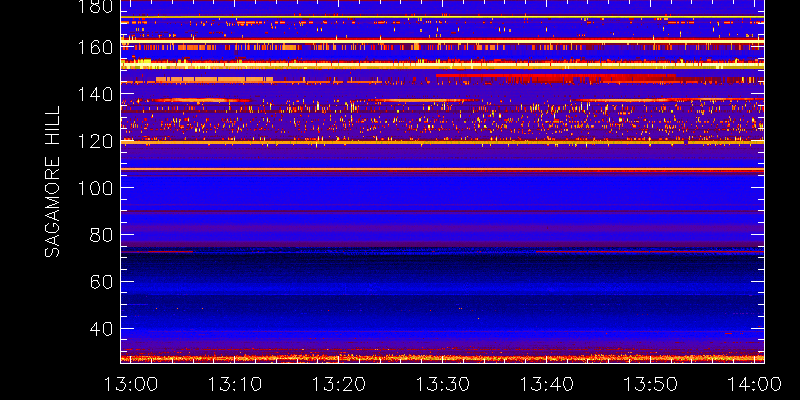This screenshot has width=800, height=400.
Task: Click the 80 frequency axis label
Action: coord(101,235)
